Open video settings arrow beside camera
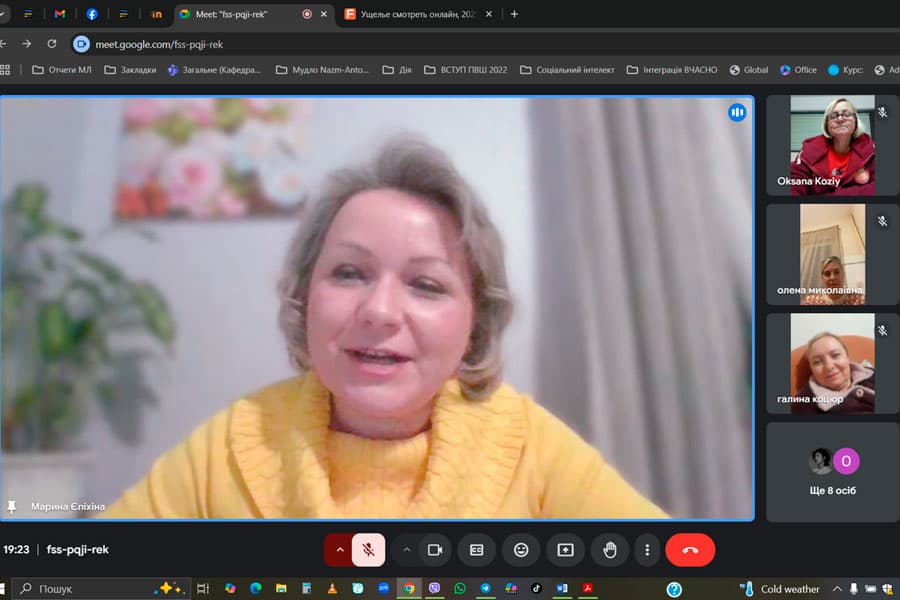900x600 pixels. [406, 550]
